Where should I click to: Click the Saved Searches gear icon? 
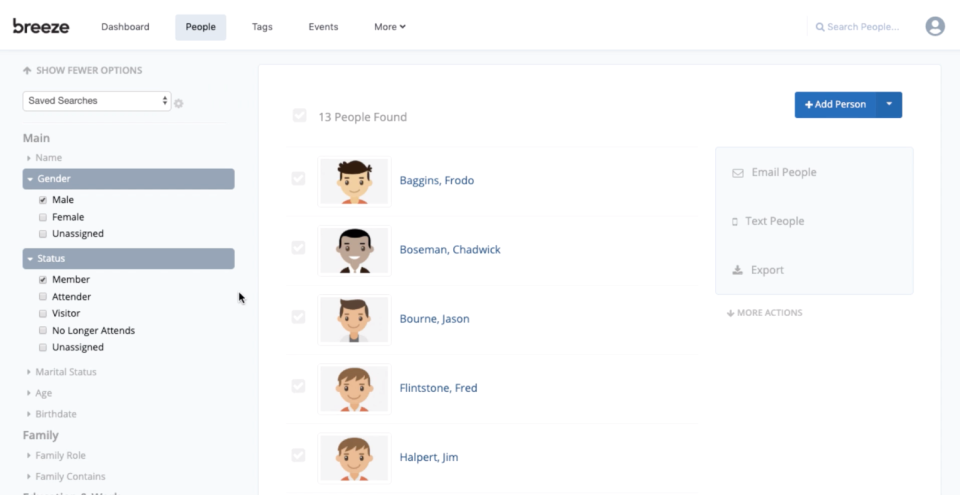(179, 104)
